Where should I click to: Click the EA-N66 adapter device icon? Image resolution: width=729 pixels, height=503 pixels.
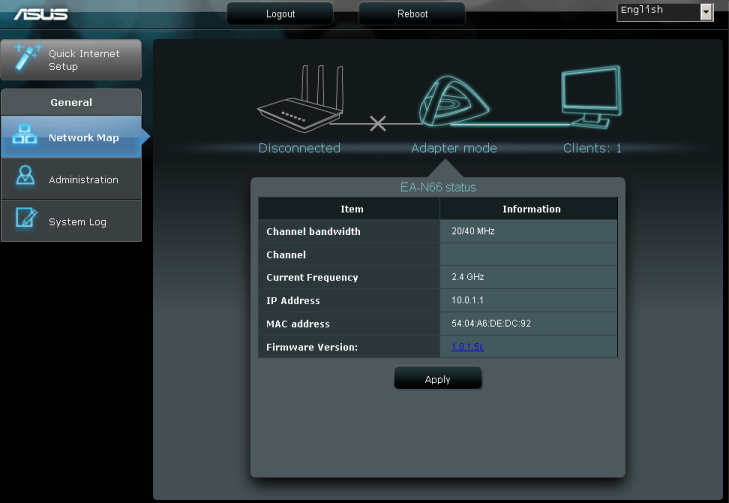(453, 101)
